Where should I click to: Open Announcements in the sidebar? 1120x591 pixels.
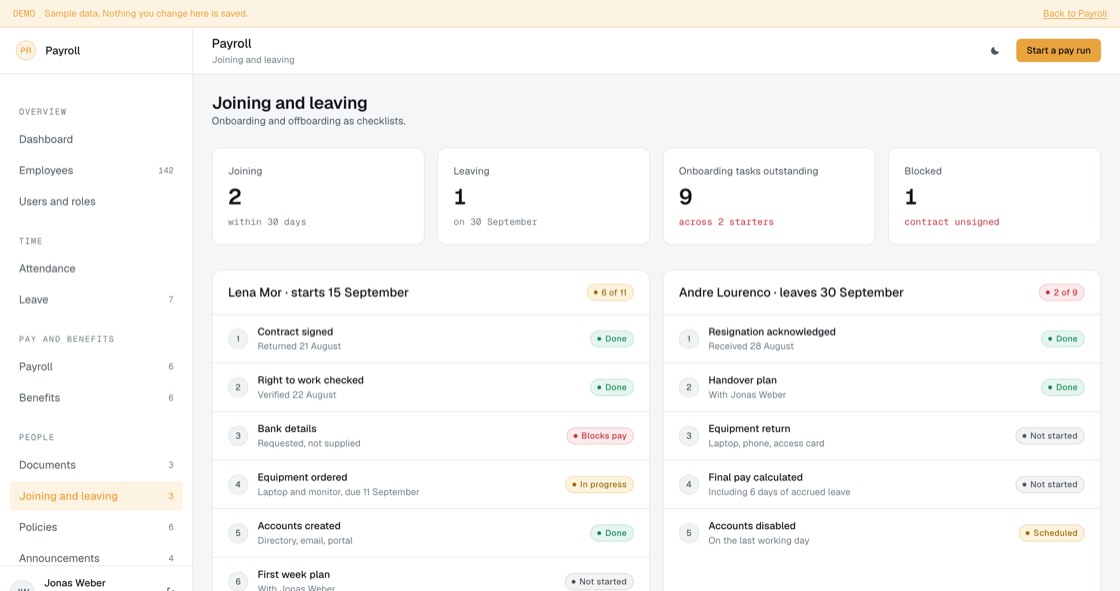click(96, 558)
